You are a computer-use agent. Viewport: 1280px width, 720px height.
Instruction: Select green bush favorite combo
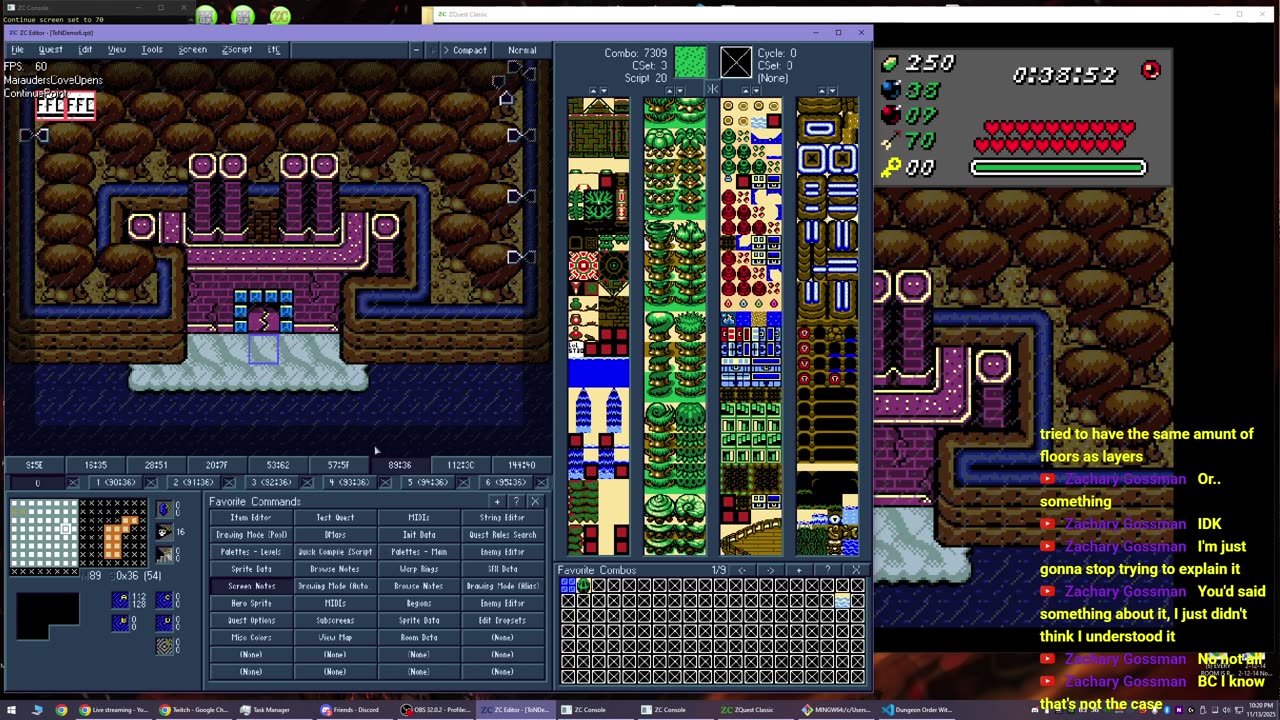click(583, 586)
